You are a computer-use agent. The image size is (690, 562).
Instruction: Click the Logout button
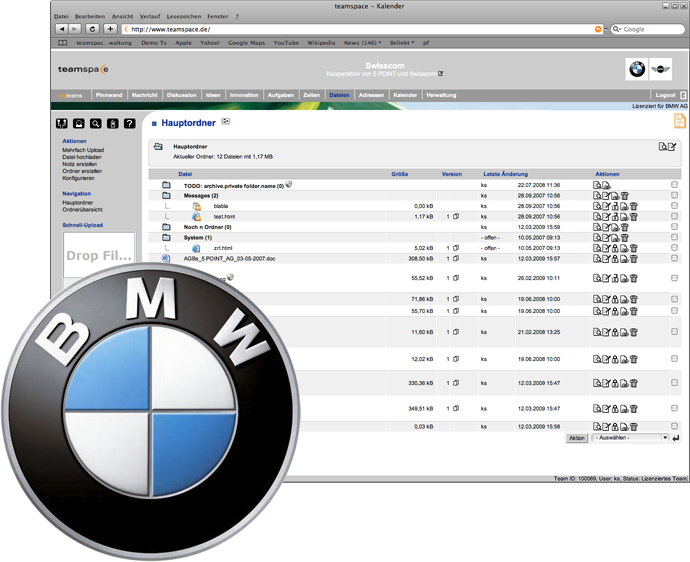click(x=665, y=95)
